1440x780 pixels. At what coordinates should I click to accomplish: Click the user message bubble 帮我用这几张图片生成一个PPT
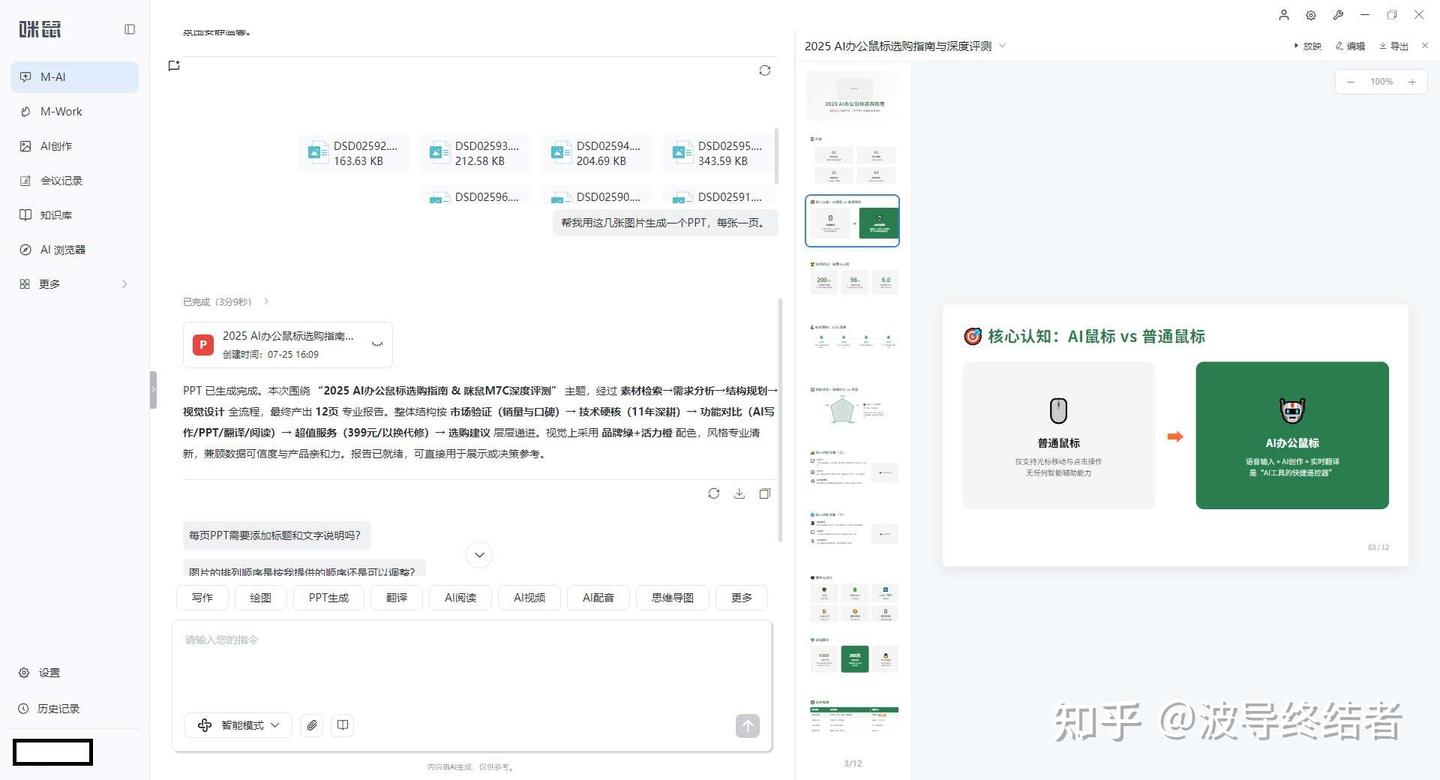click(x=666, y=223)
